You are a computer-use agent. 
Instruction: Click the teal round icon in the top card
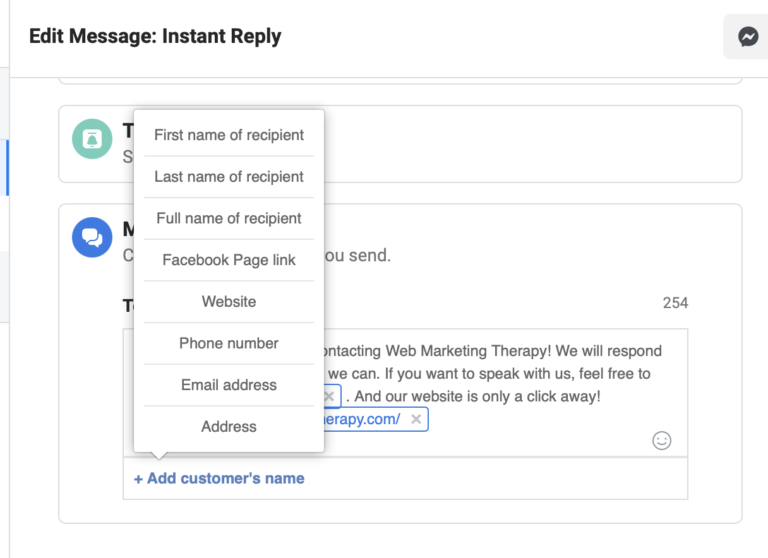[x=92, y=139]
